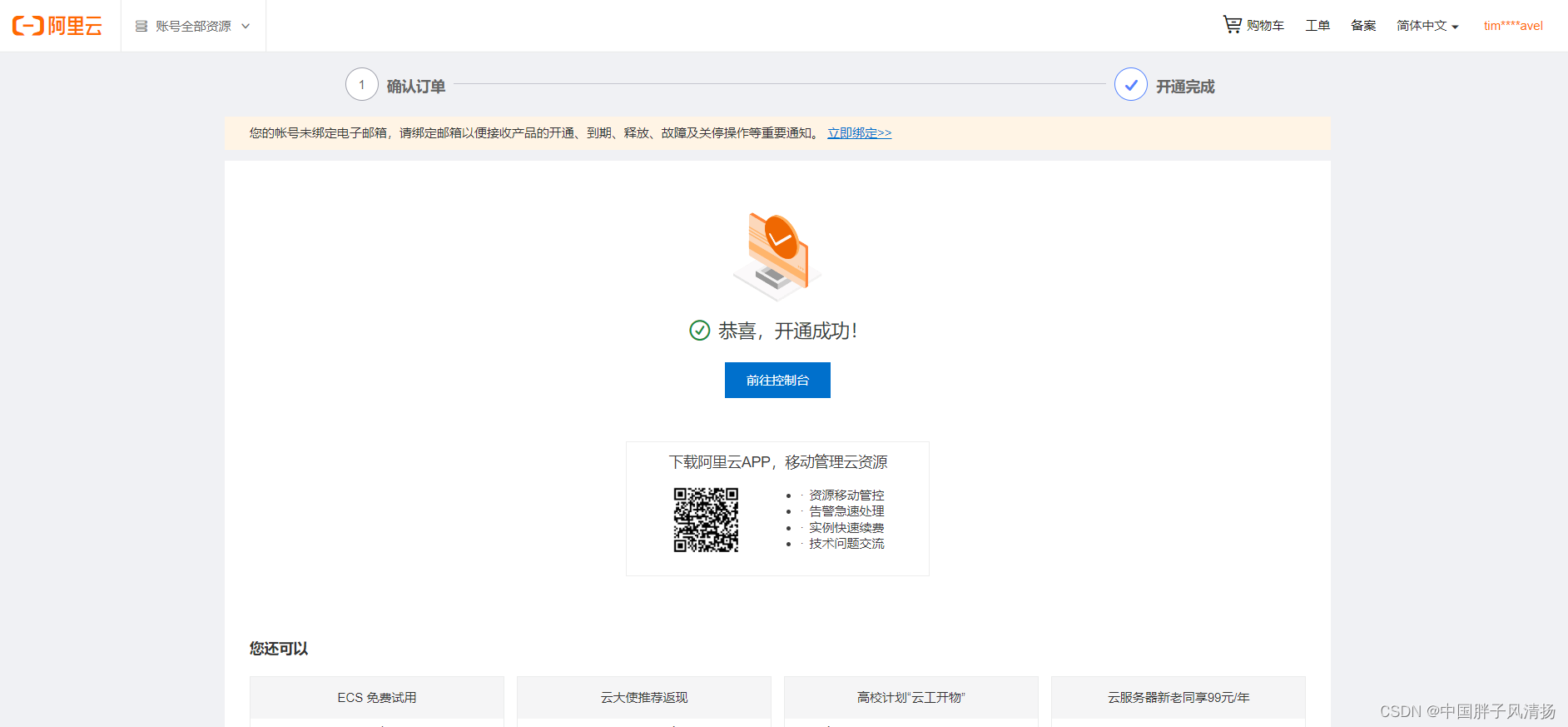Screen dimensions: 1568x727
Task: Open the 简体中文 language dropdown
Action: (x=1427, y=26)
